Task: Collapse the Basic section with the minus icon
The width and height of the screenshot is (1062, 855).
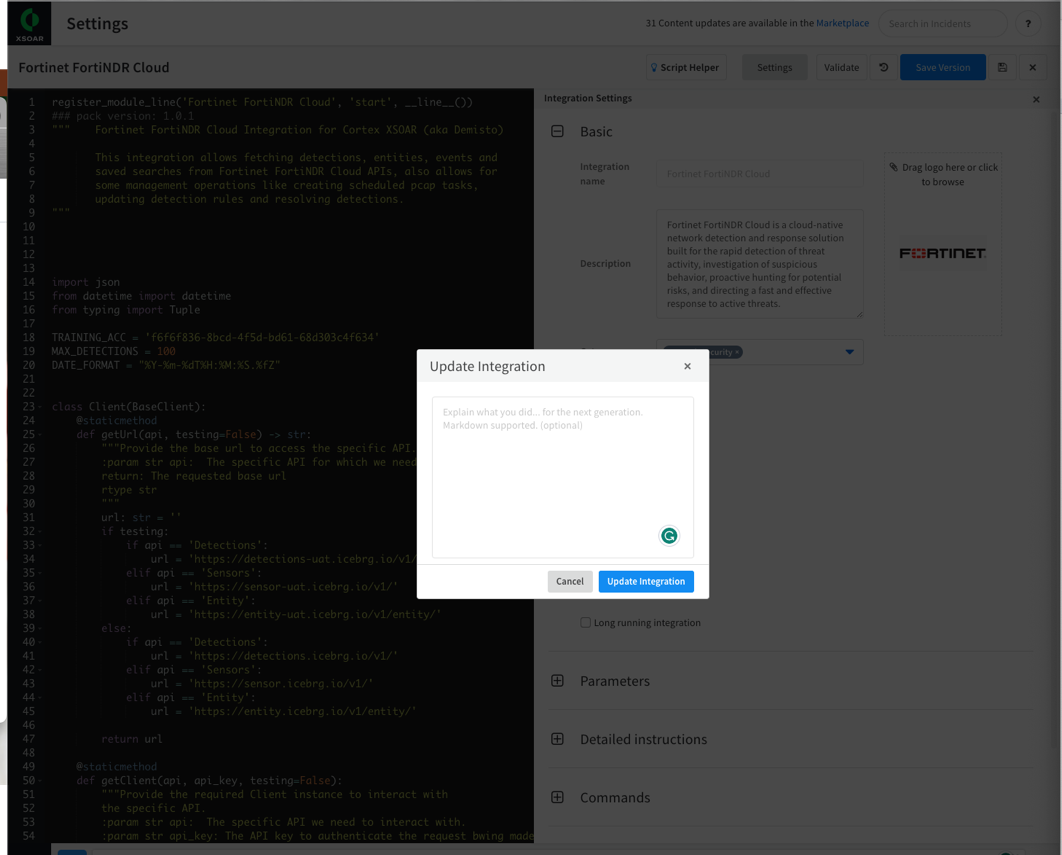Action: click(556, 131)
